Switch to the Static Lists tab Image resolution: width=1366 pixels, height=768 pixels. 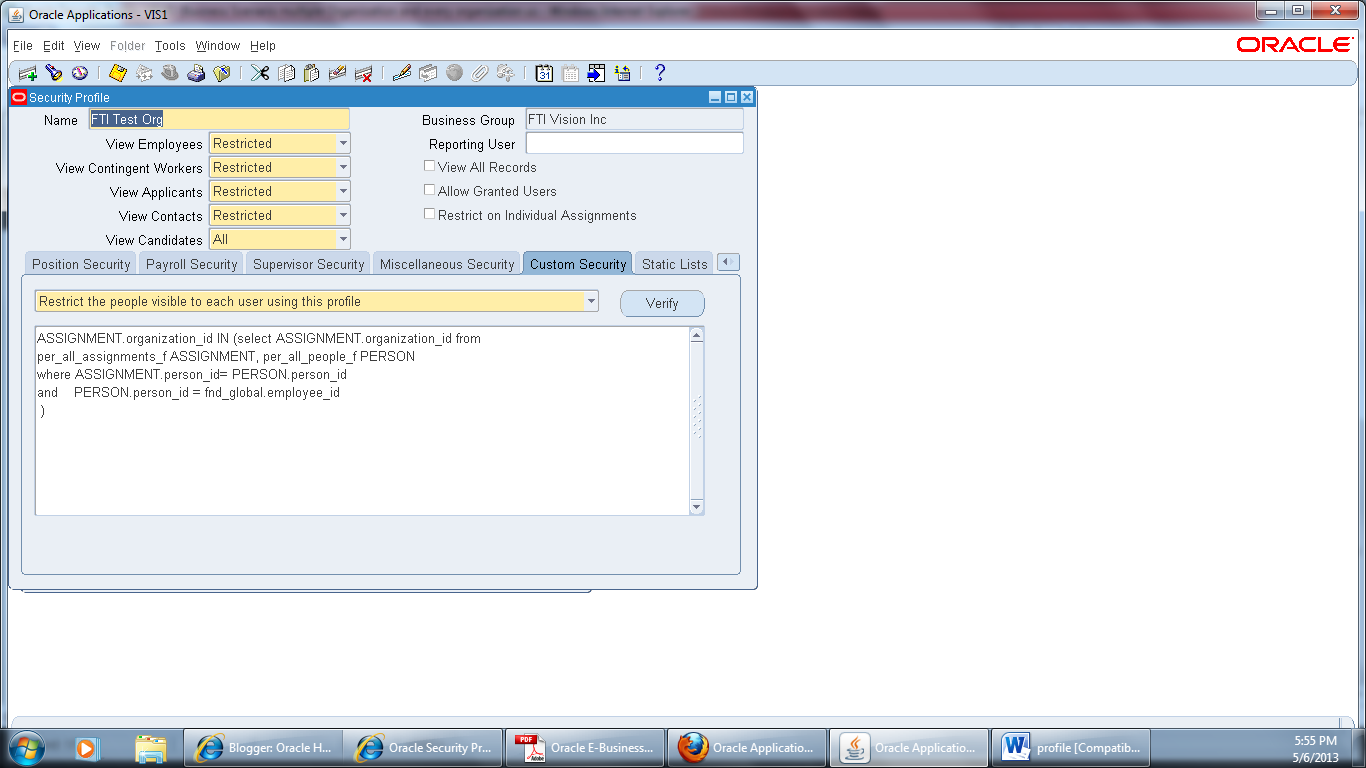673,263
